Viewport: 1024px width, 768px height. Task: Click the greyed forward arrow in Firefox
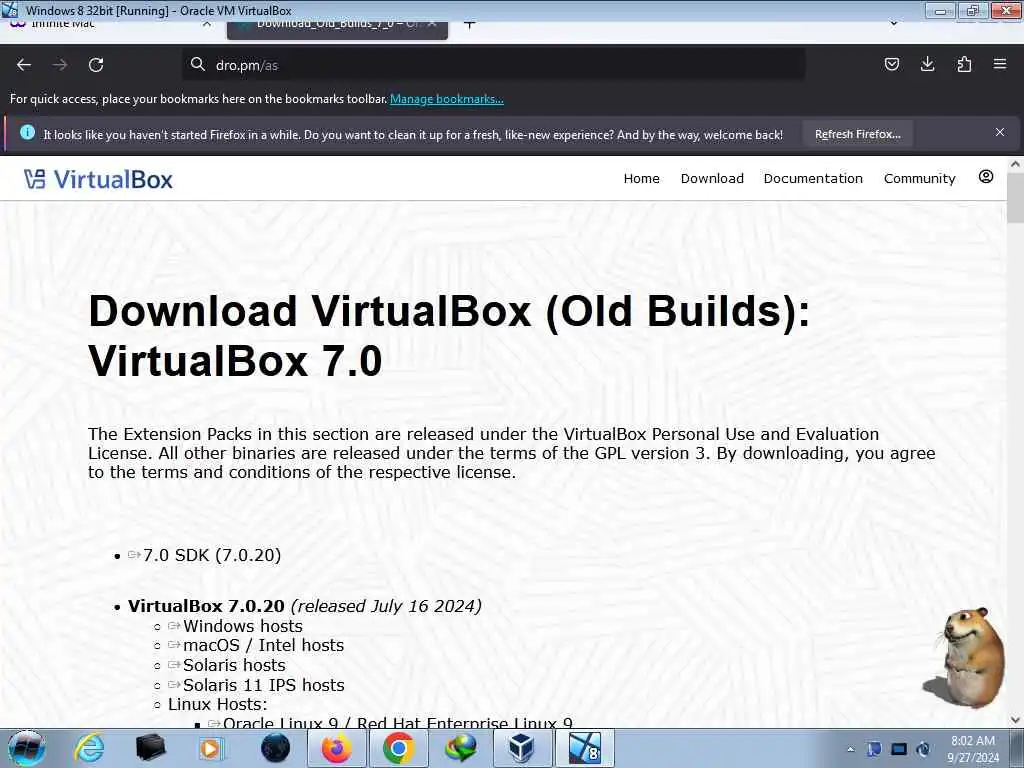[59, 65]
